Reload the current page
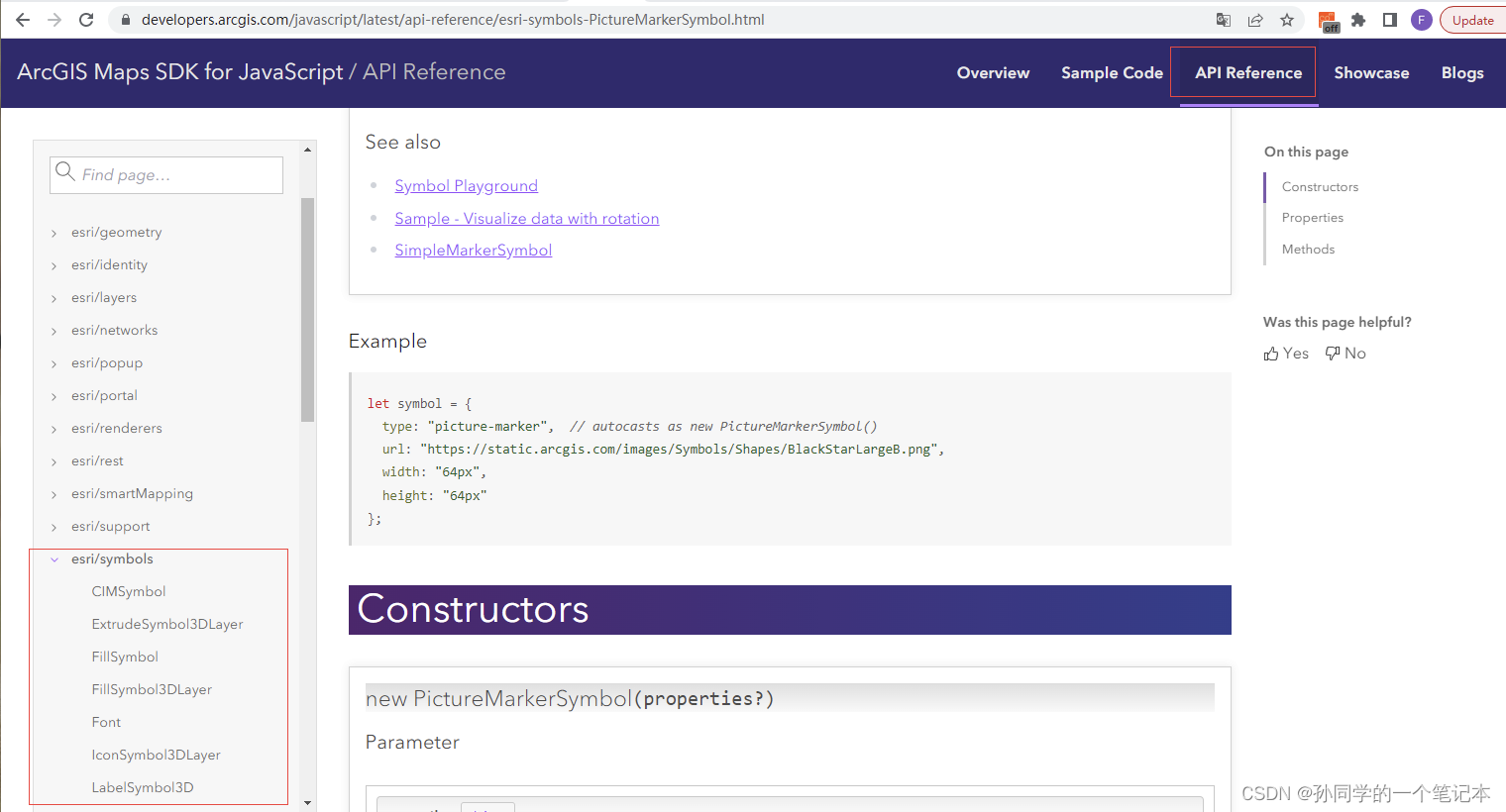 coord(86,20)
